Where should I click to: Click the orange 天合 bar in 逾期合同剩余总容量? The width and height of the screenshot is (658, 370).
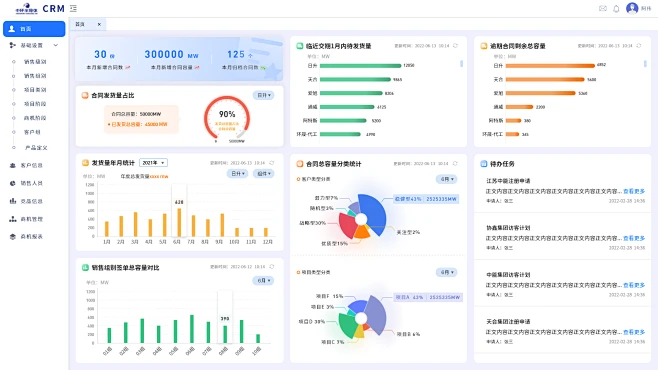click(x=545, y=79)
